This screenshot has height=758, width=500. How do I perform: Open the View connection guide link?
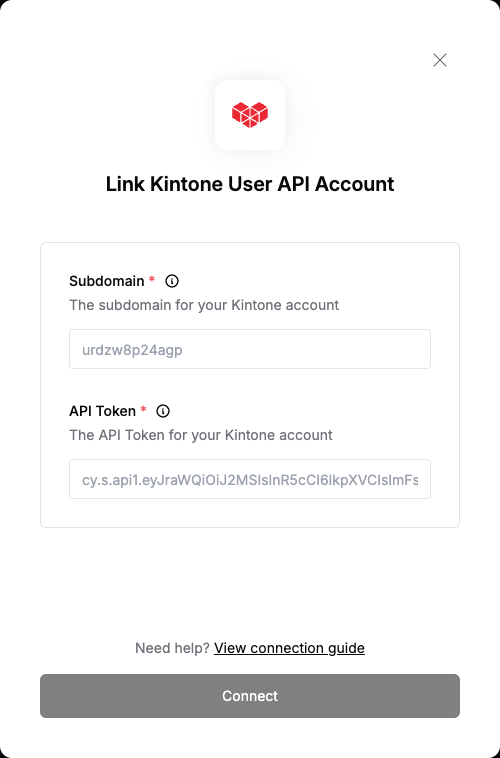pyautogui.click(x=289, y=648)
